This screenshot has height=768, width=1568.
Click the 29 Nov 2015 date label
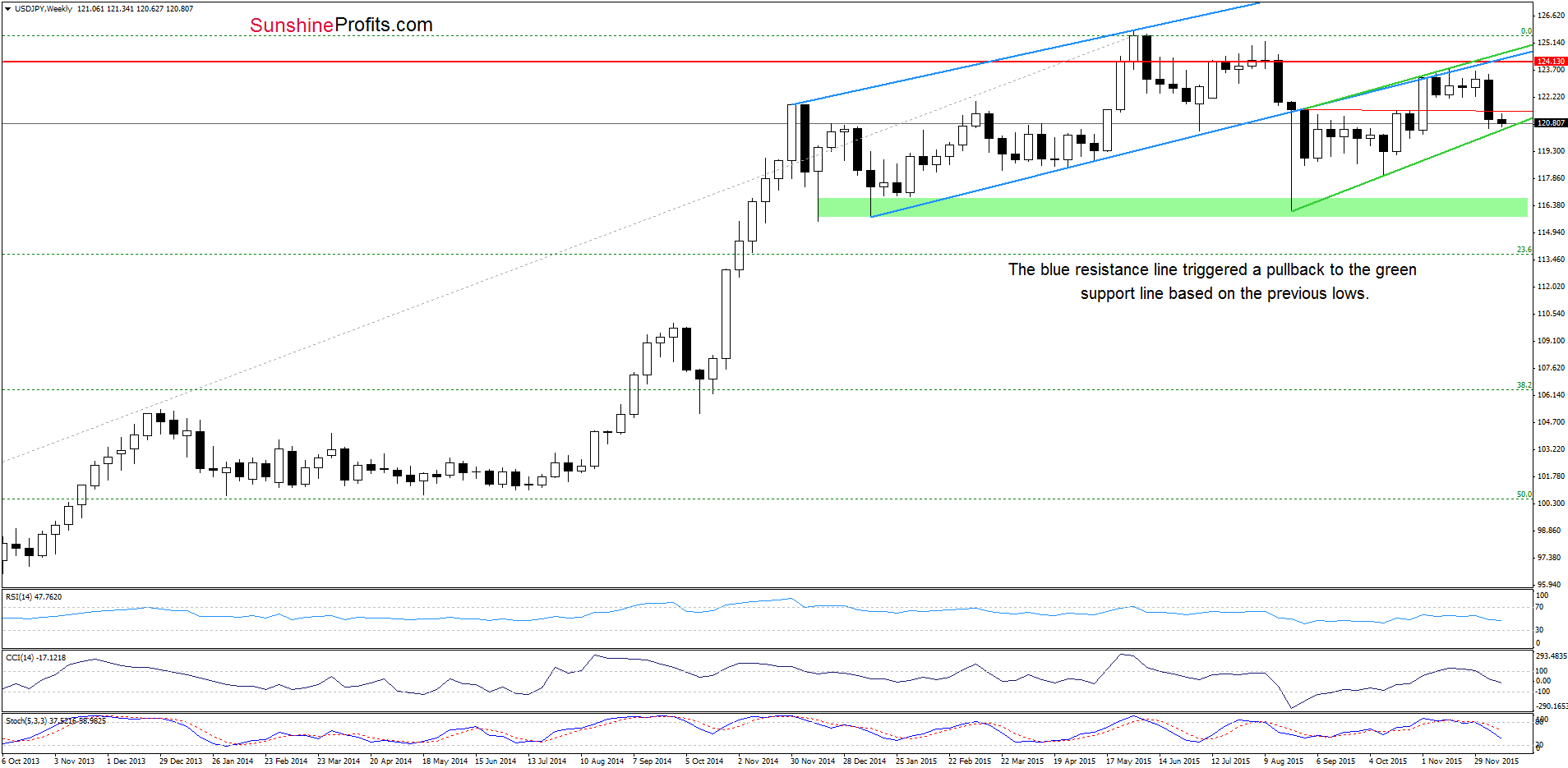click(x=1497, y=761)
